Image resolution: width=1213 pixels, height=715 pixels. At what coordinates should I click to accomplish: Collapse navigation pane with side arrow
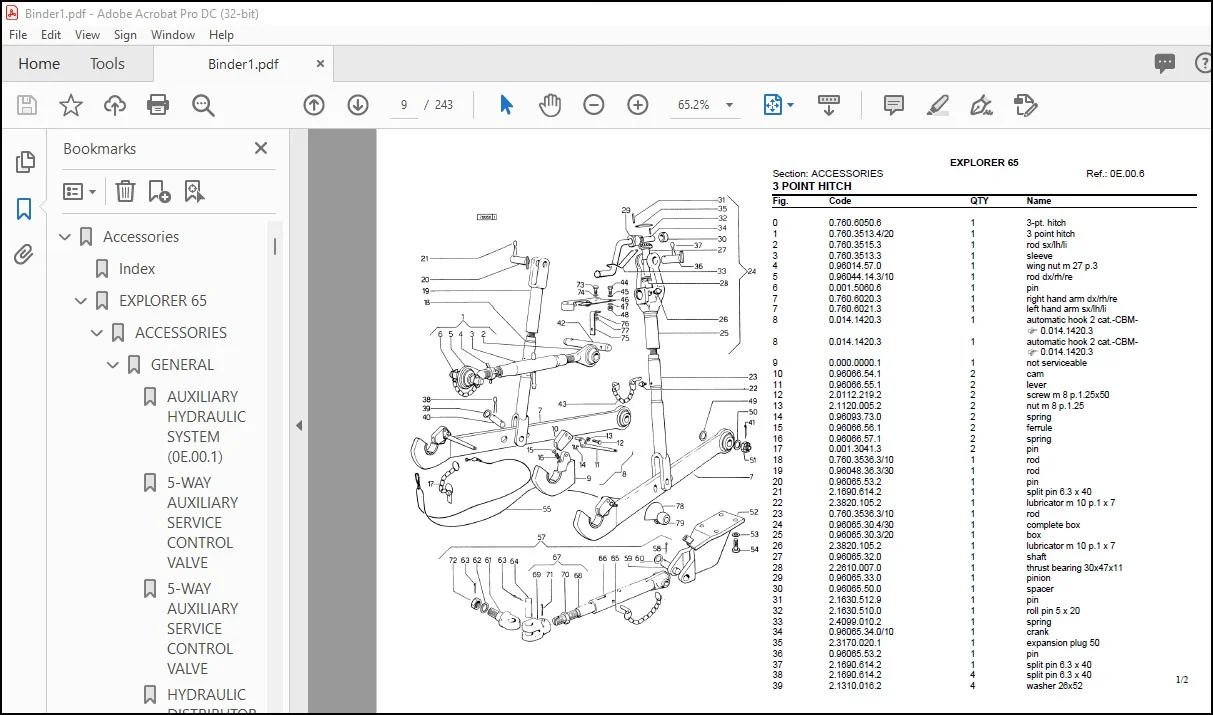click(299, 425)
